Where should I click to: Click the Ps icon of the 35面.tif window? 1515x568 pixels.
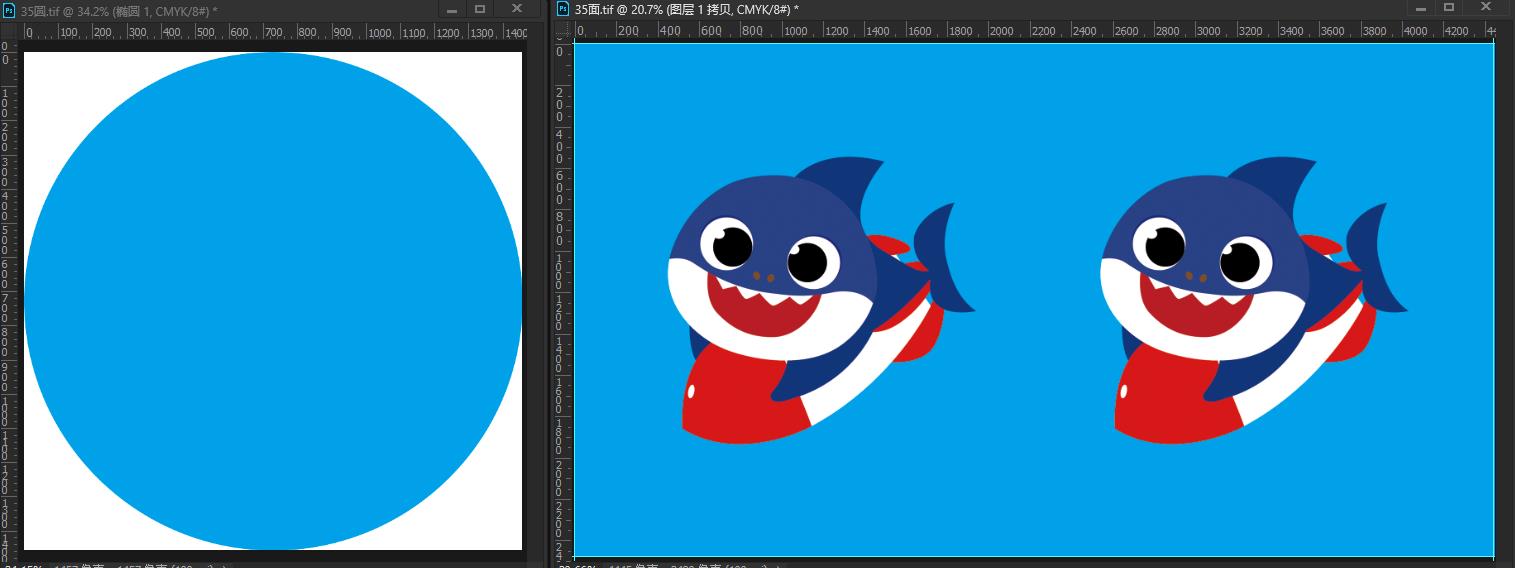tap(563, 9)
